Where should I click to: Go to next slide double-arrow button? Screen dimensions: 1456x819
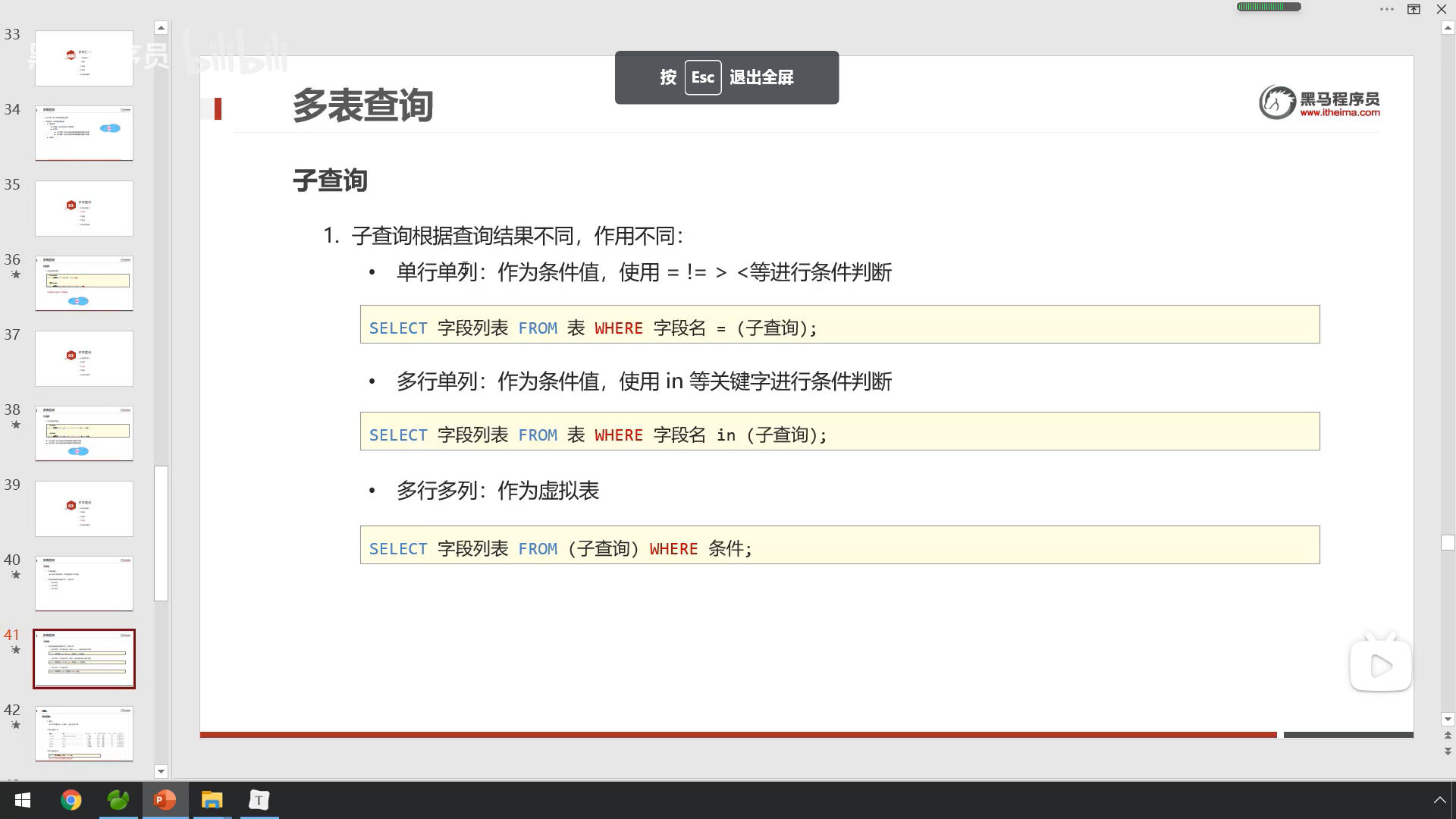pyautogui.click(x=1448, y=752)
